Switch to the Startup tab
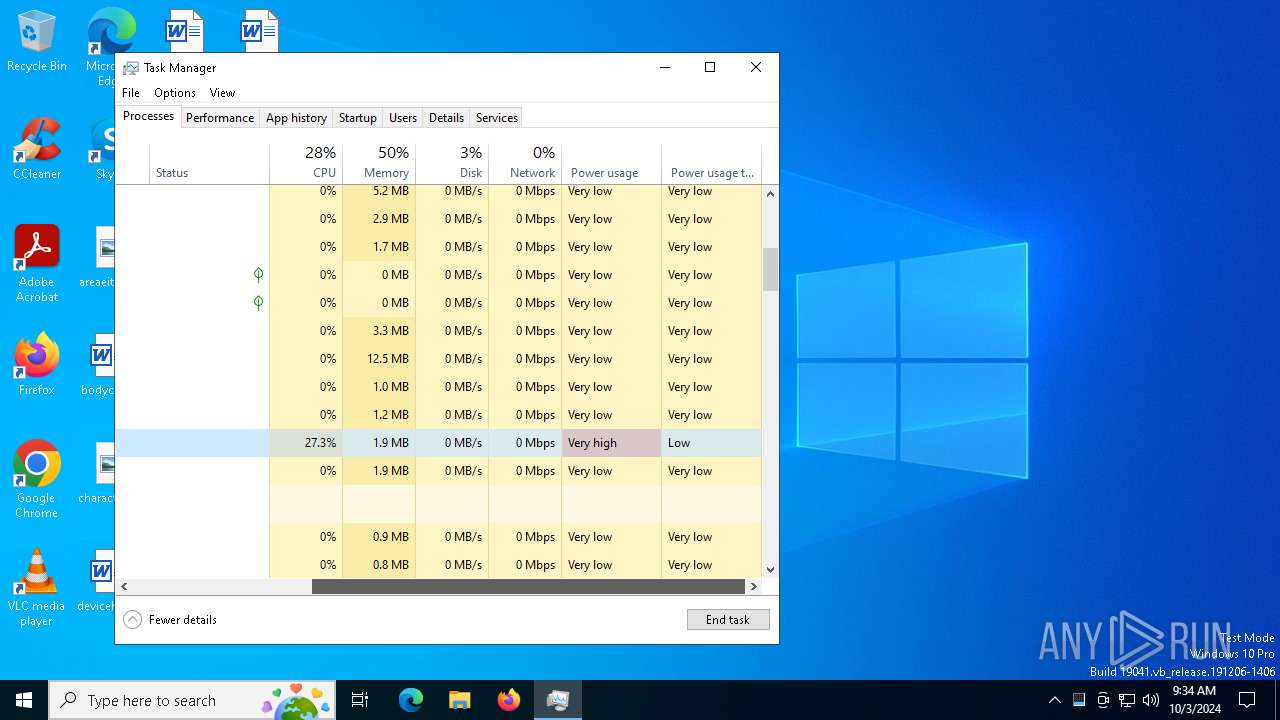 (x=357, y=117)
